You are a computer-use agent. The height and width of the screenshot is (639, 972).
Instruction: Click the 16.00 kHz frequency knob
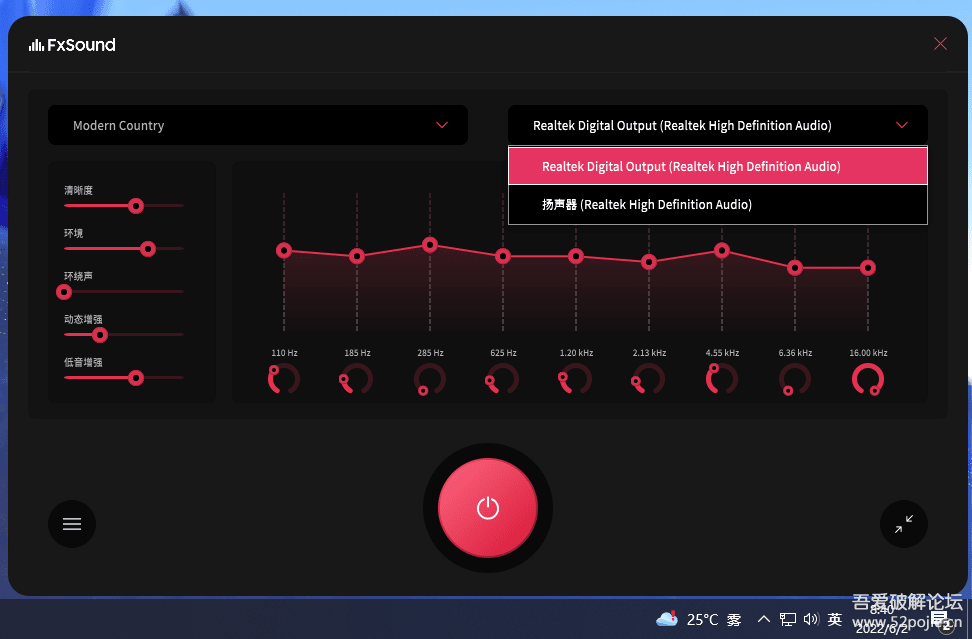[x=868, y=379]
